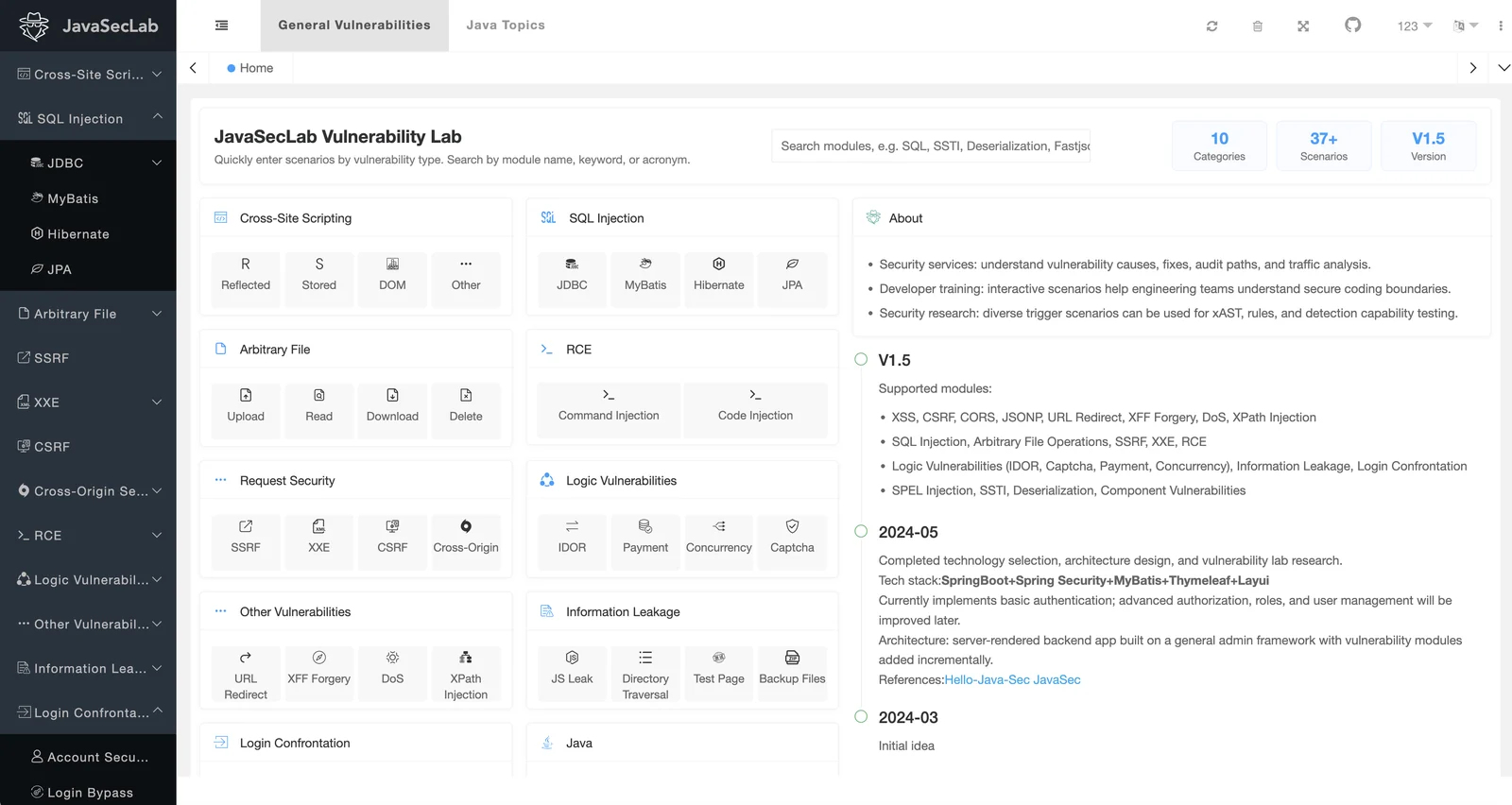Click the JavaSecLab logo
Viewport: 1512px width, 805px height.
coord(89,26)
